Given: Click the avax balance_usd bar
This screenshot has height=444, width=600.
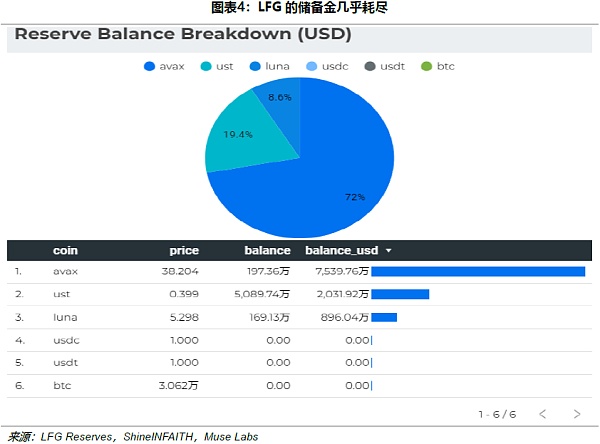Looking at the screenshot, I should 478,271.
